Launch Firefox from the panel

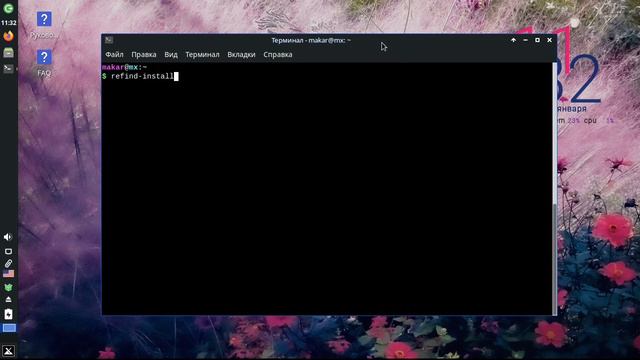8,36
